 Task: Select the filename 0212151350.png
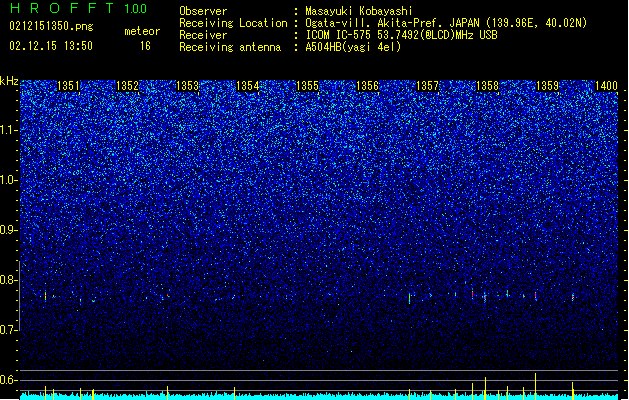(51, 26)
